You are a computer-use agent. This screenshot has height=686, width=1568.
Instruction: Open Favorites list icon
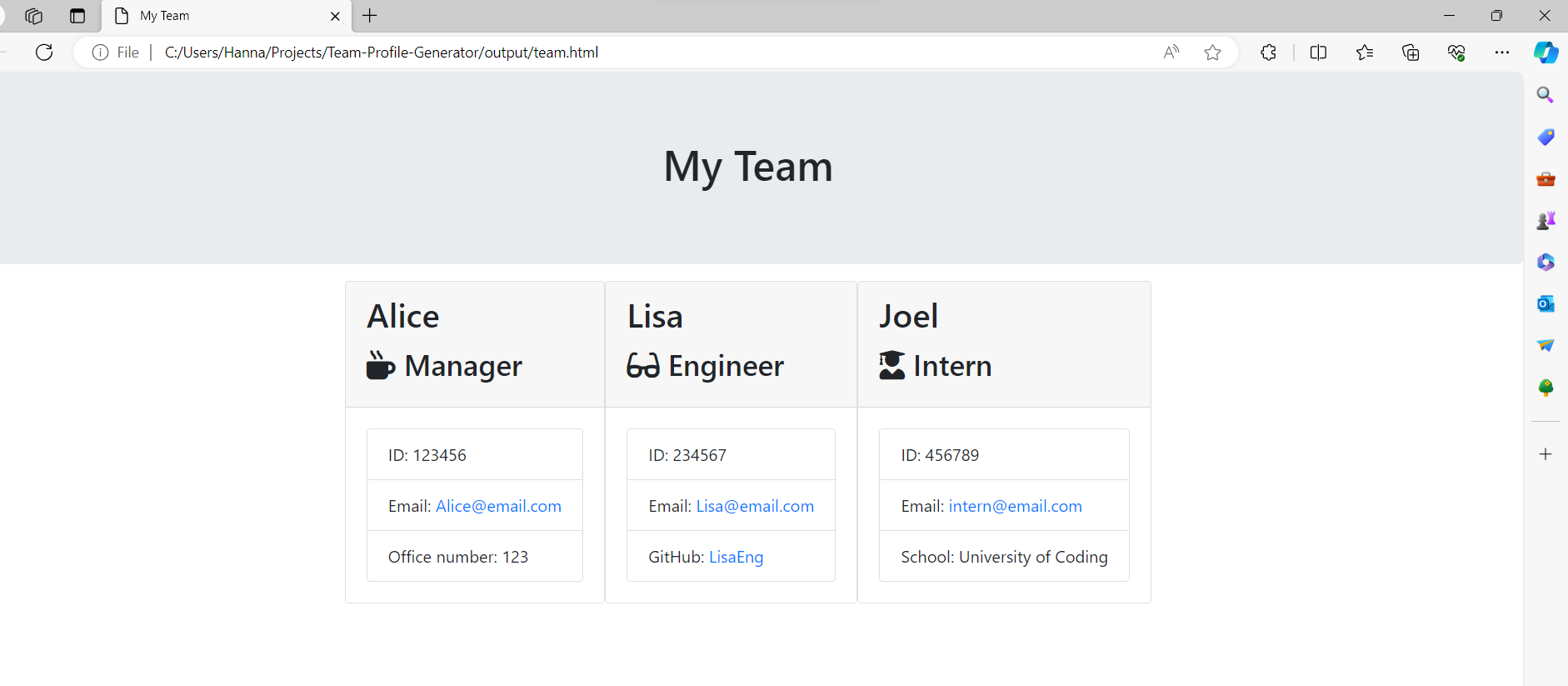point(1365,53)
